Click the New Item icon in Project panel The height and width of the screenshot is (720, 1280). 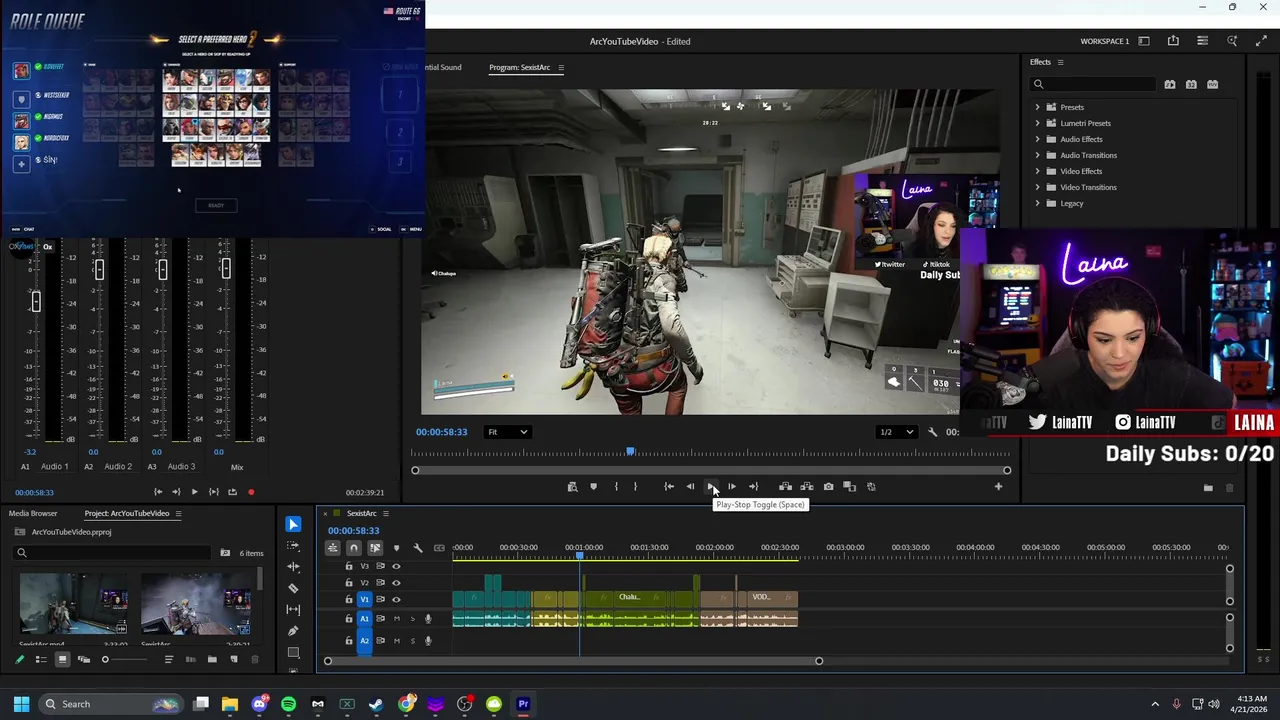click(234, 659)
